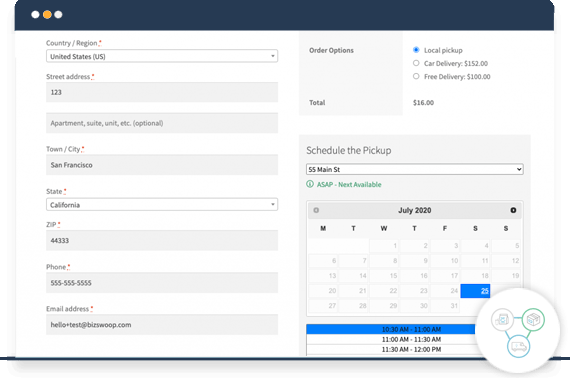The image size is (570, 378).
Task: Click the $16.00 total value
Action: [x=423, y=102]
